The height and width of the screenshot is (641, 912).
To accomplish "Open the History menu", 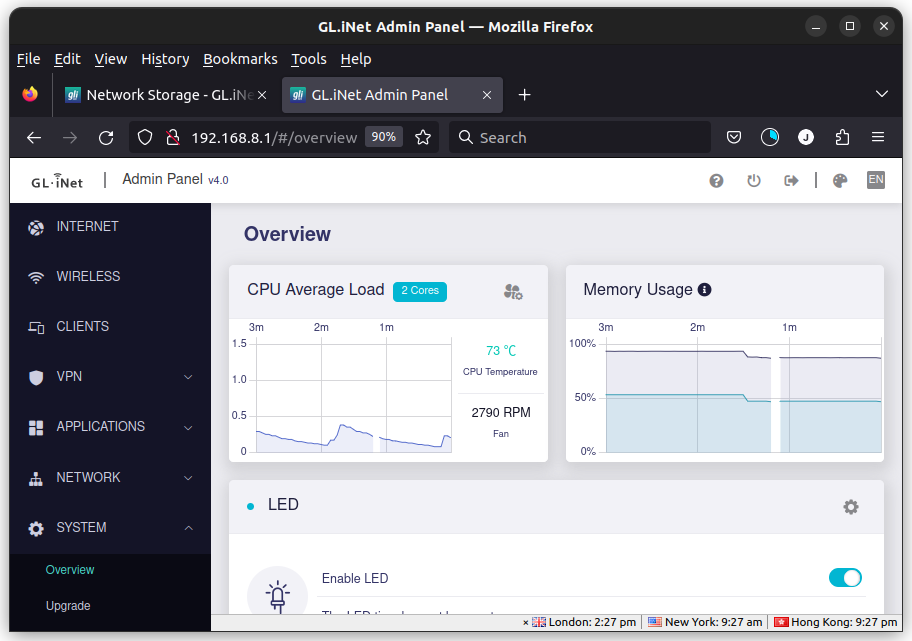I will tap(165, 59).
